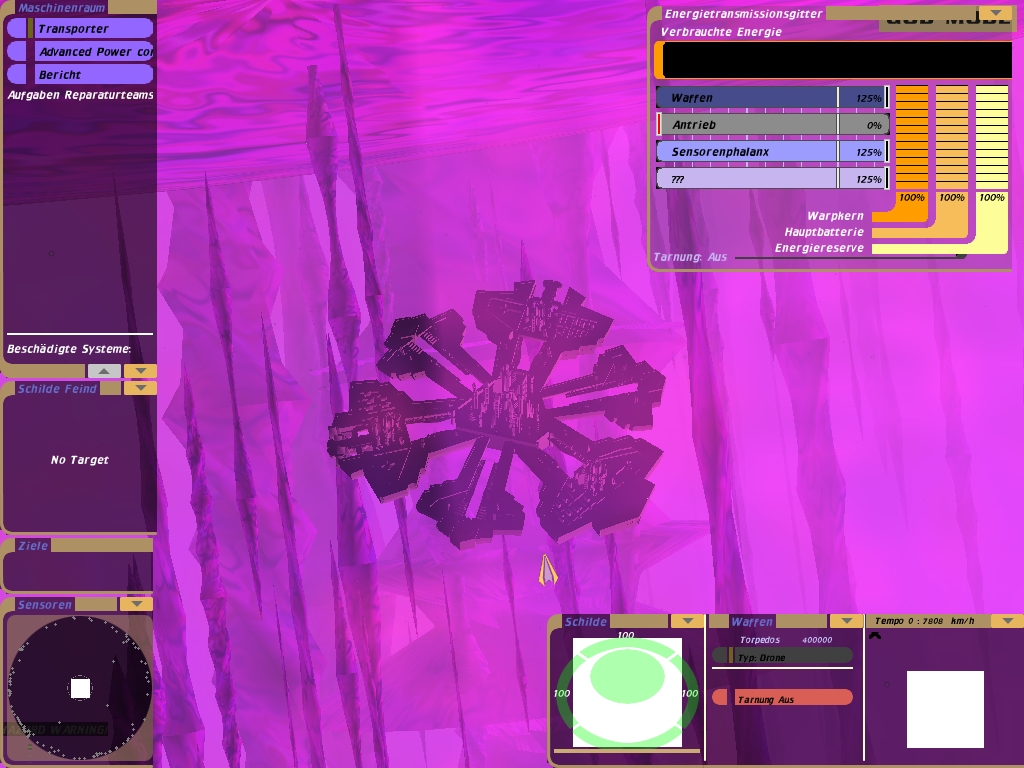Minimize the Waffen weapons panel

tap(846, 622)
